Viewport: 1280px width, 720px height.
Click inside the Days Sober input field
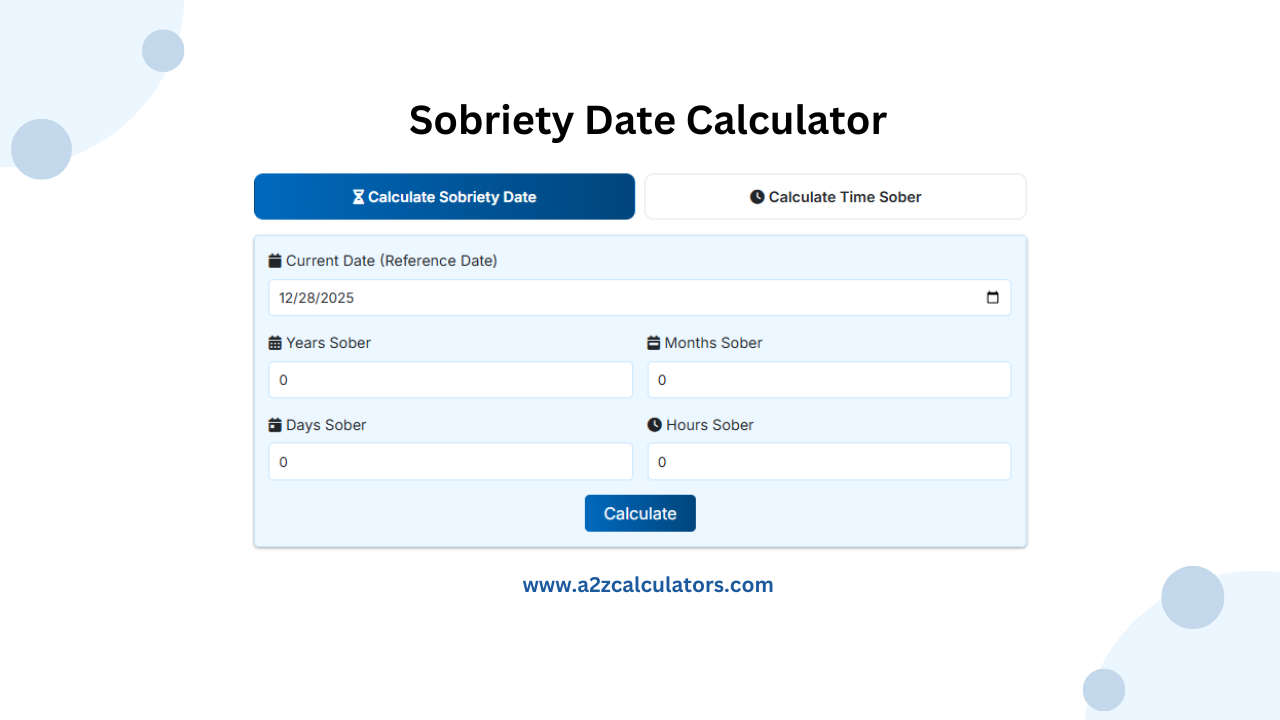point(450,461)
